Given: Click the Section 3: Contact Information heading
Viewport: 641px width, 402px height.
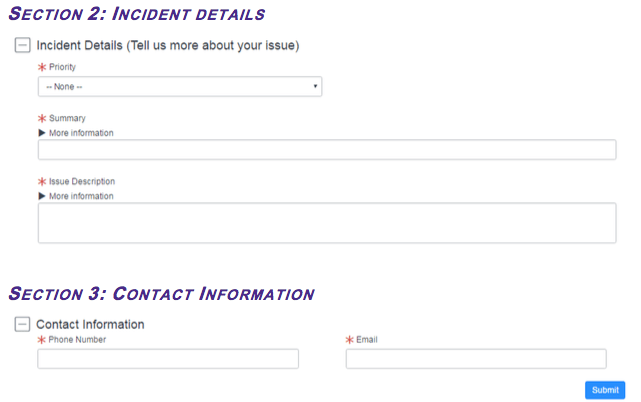Looking at the screenshot, I should pyautogui.click(x=161, y=294).
